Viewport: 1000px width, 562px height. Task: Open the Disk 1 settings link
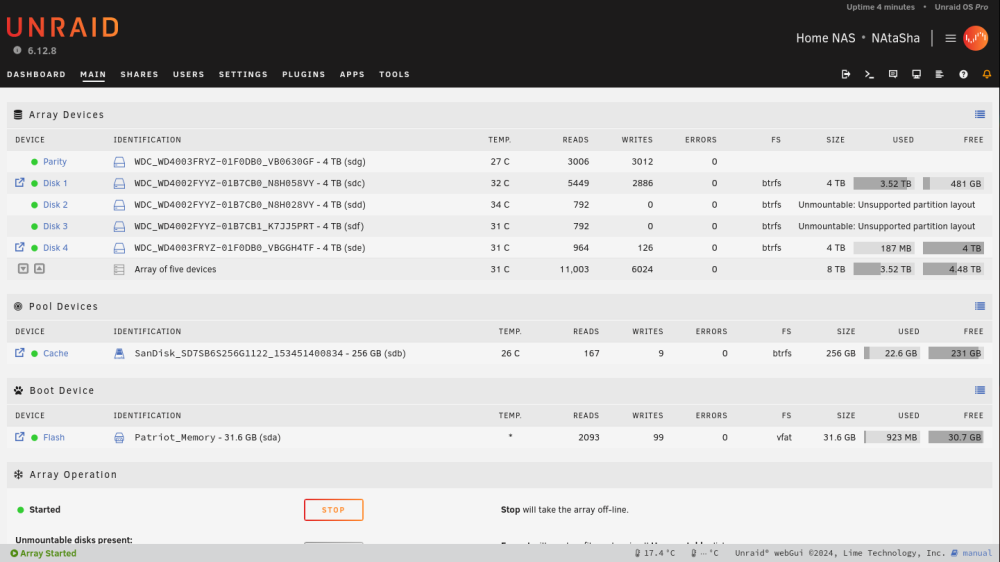tap(55, 183)
